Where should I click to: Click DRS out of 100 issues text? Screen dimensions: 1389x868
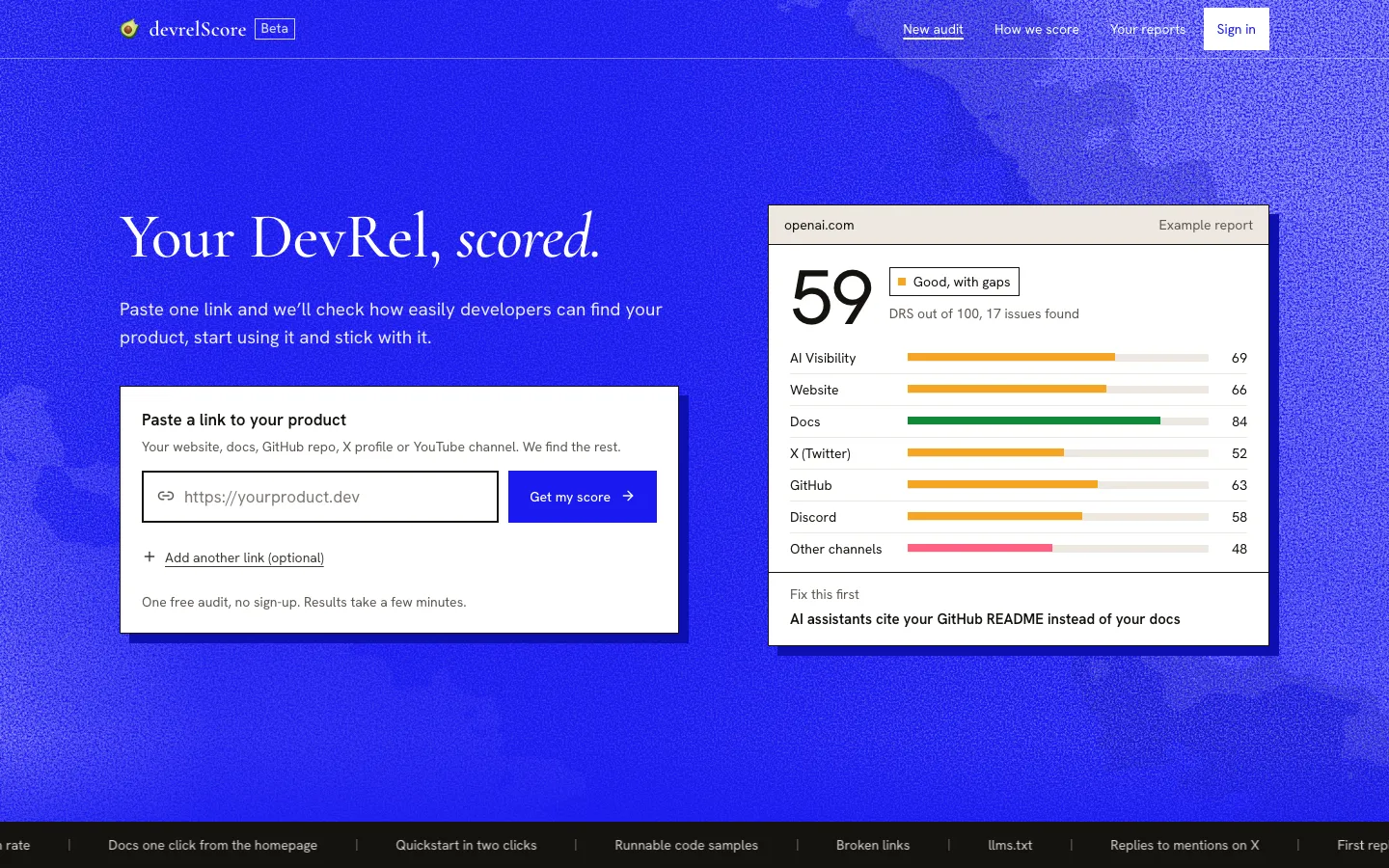(984, 313)
